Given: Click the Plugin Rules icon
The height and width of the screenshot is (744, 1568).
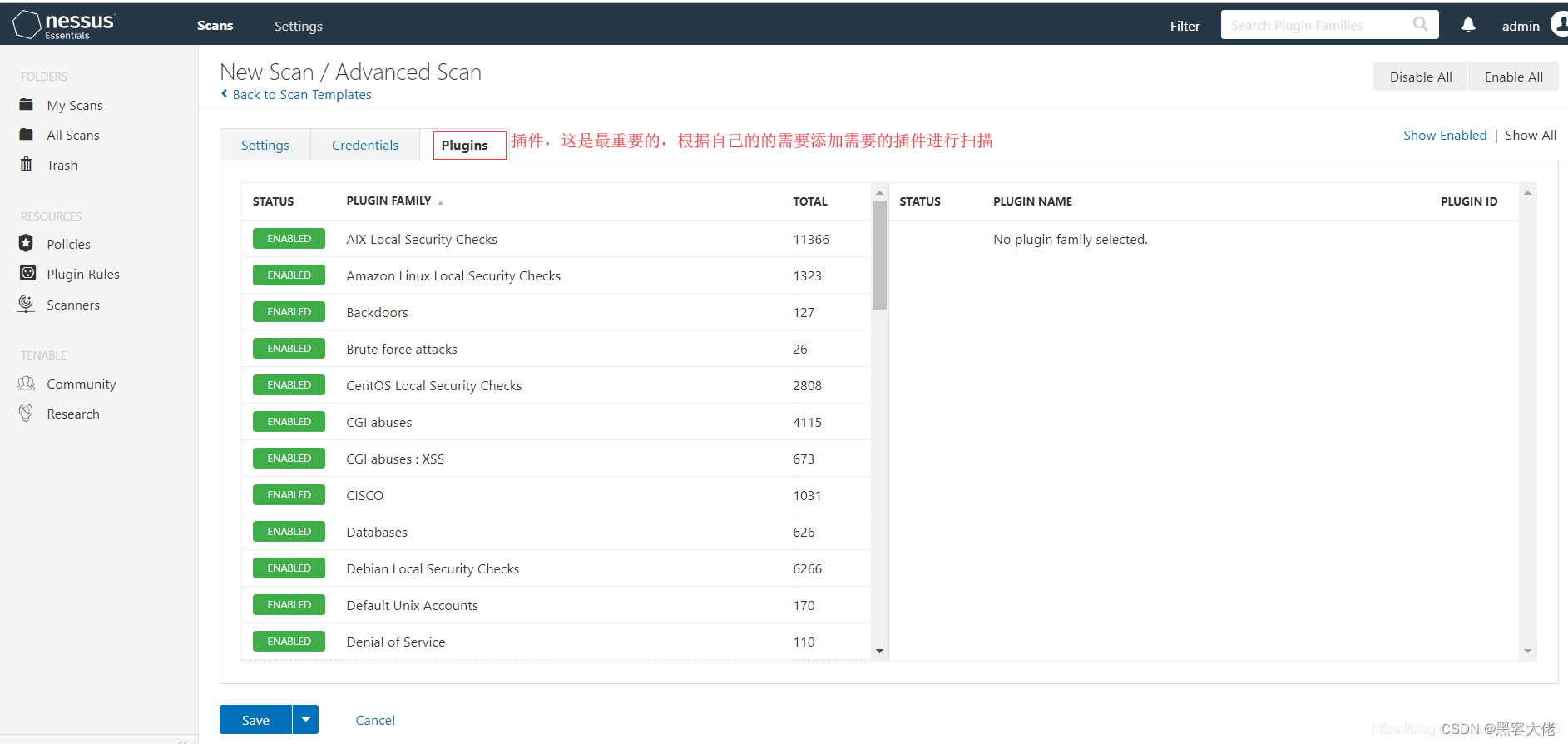Looking at the screenshot, I should [27, 273].
